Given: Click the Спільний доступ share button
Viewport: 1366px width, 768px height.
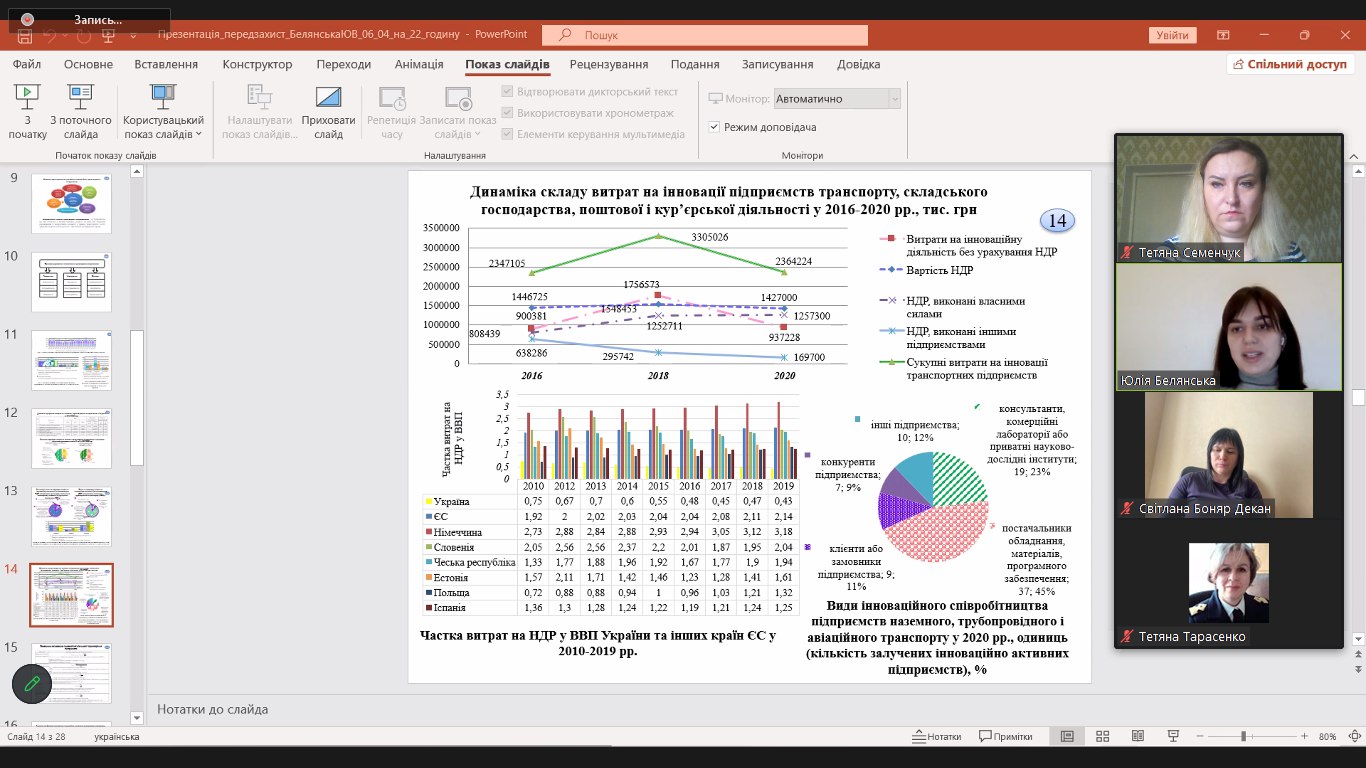Looking at the screenshot, I should click(1291, 64).
